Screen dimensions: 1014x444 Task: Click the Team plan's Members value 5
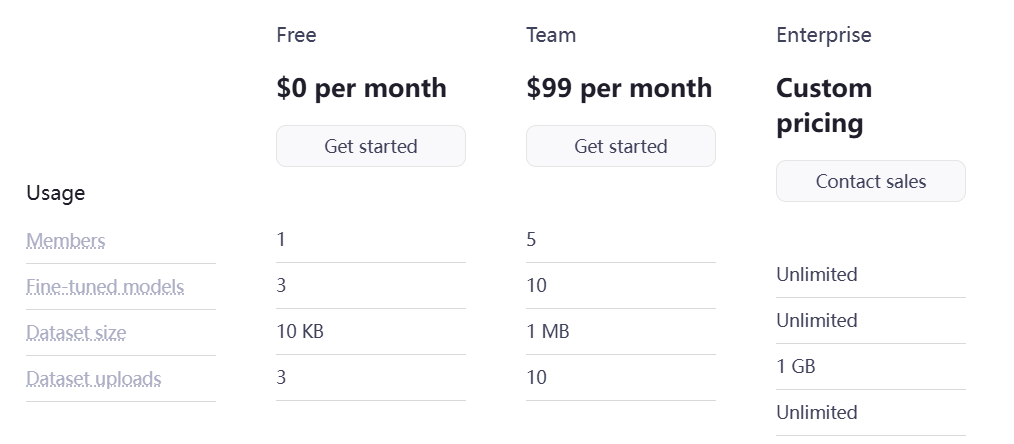coord(531,240)
